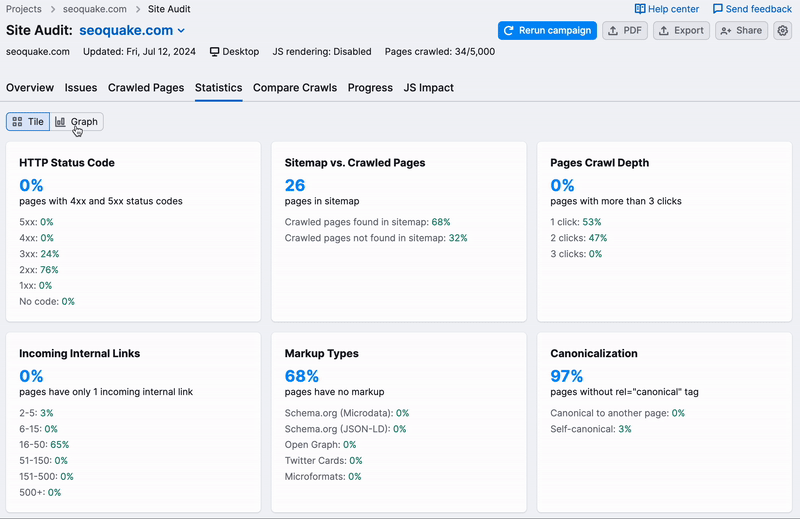The height and width of the screenshot is (519, 800).
Task: Switch to Tile view
Action: (28, 122)
